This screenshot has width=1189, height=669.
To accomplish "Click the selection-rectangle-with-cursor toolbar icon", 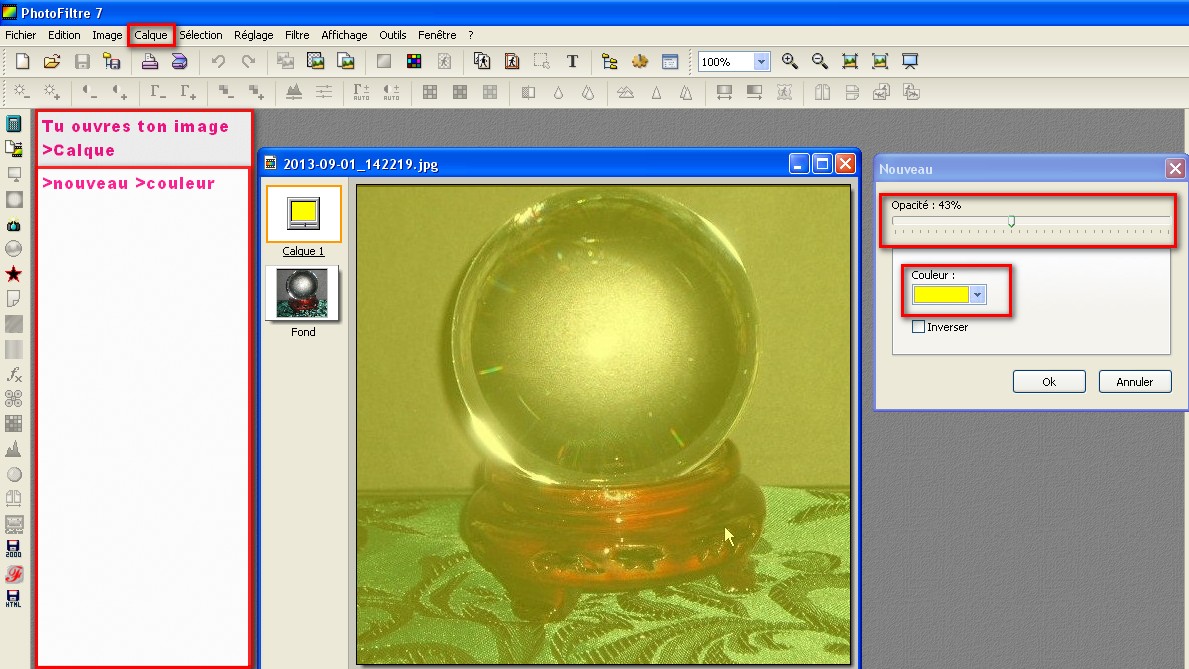I will pos(541,61).
